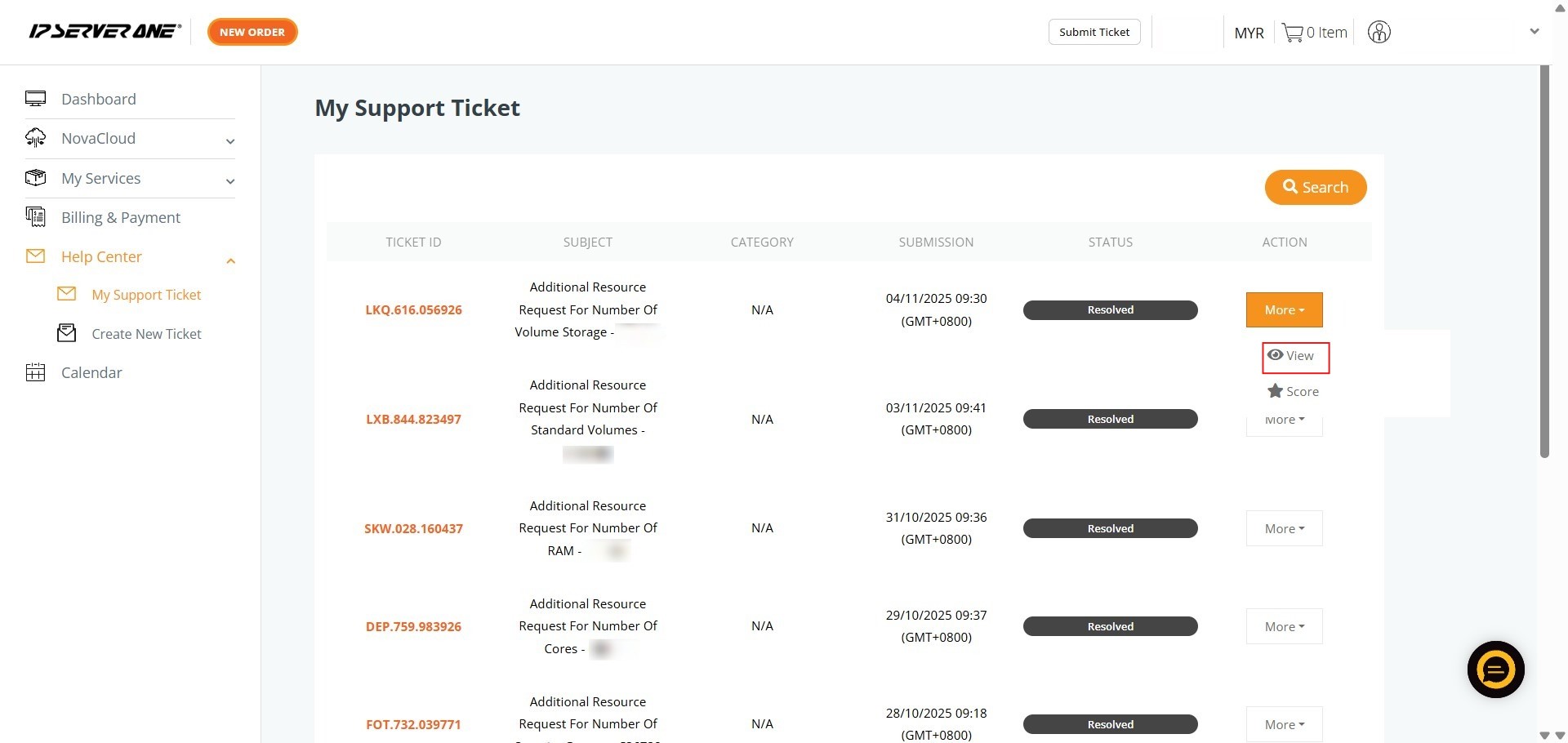The image size is (1568, 743).
Task: Expand the NovaCloud sidebar chevron
Action: coord(230,141)
